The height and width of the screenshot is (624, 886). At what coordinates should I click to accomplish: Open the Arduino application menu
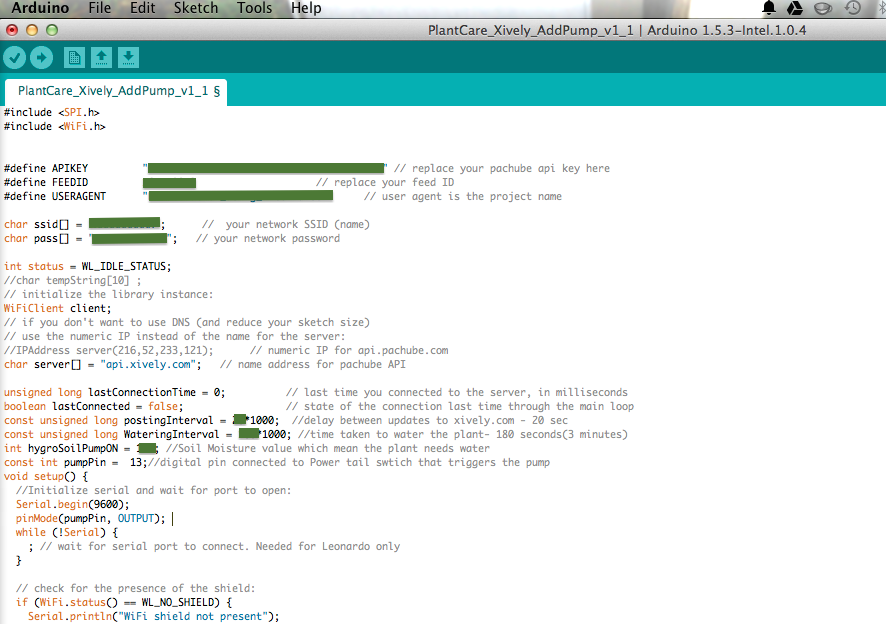40,8
